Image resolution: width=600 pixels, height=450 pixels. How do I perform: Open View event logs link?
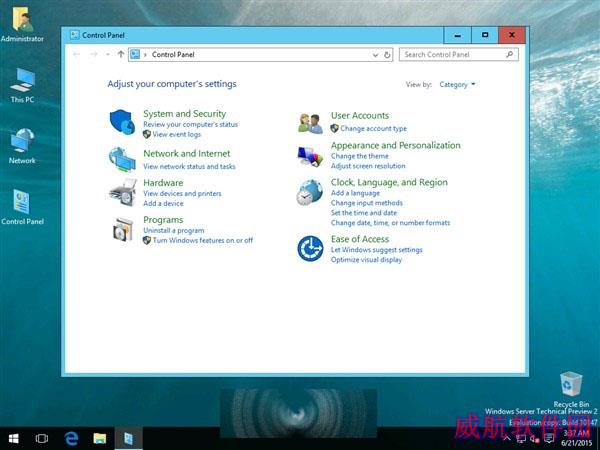point(176,134)
